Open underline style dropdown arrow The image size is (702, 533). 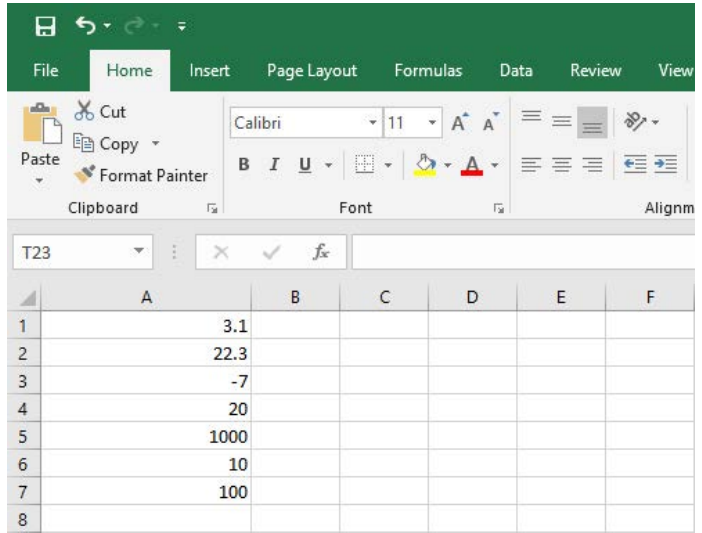[329, 165]
